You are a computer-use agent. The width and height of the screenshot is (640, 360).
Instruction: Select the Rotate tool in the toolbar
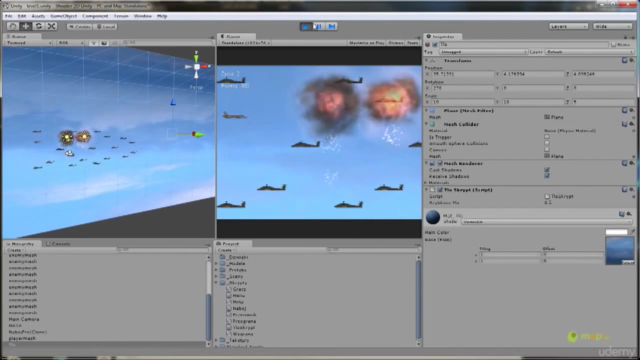[x=39, y=26]
